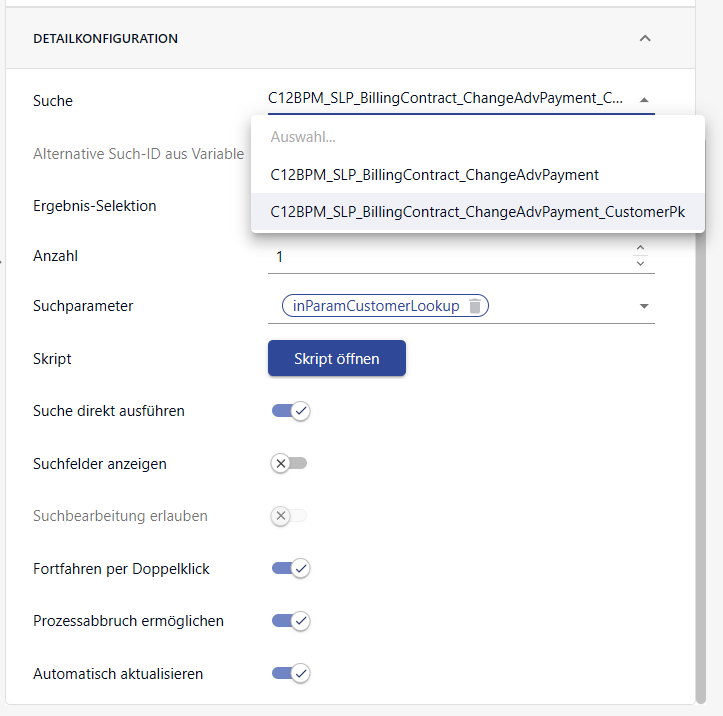Decrease Anzahl with the down arrow

coord(640,263)
